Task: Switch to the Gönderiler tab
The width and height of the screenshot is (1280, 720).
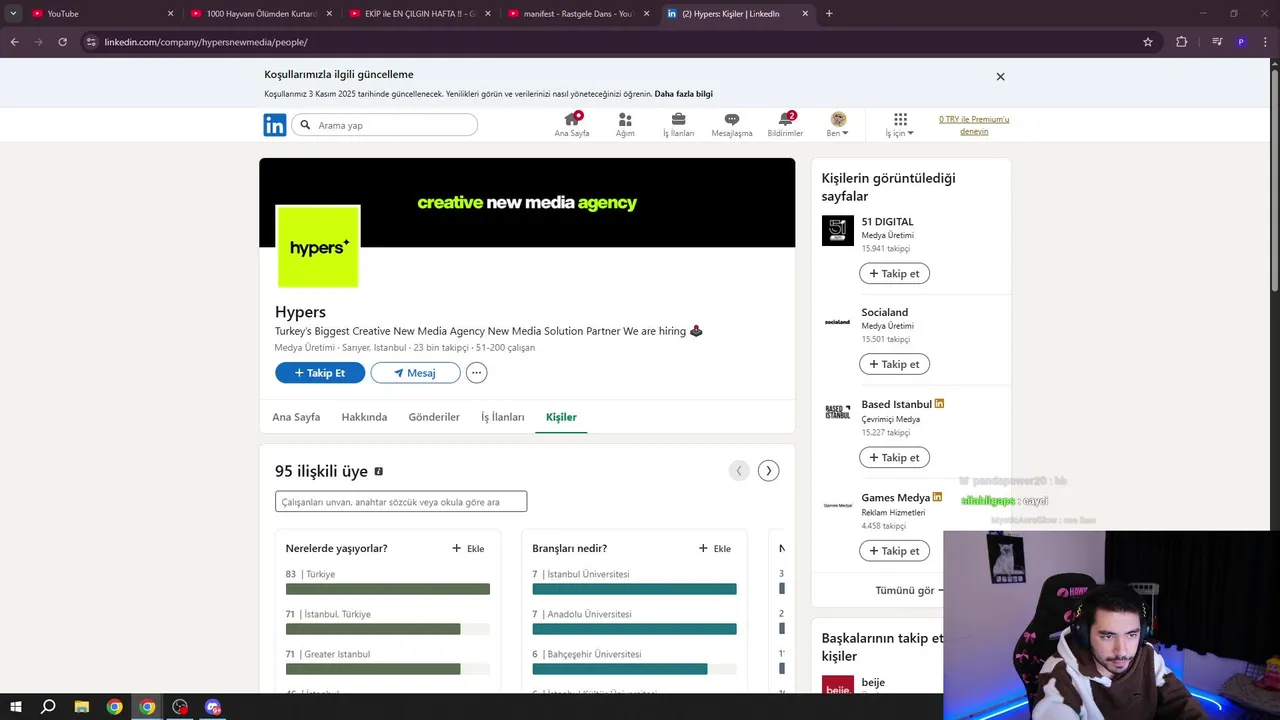Action: point(434,417)
